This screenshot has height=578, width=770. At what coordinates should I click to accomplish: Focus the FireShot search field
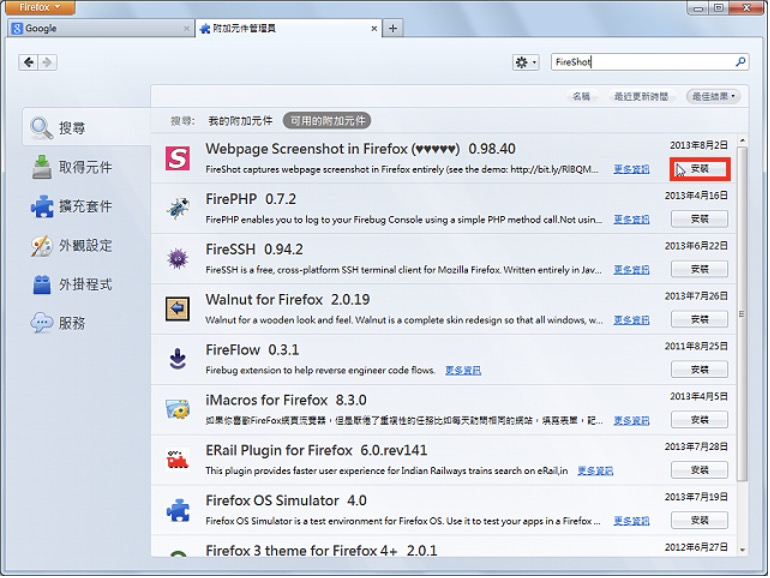(649, 62)
